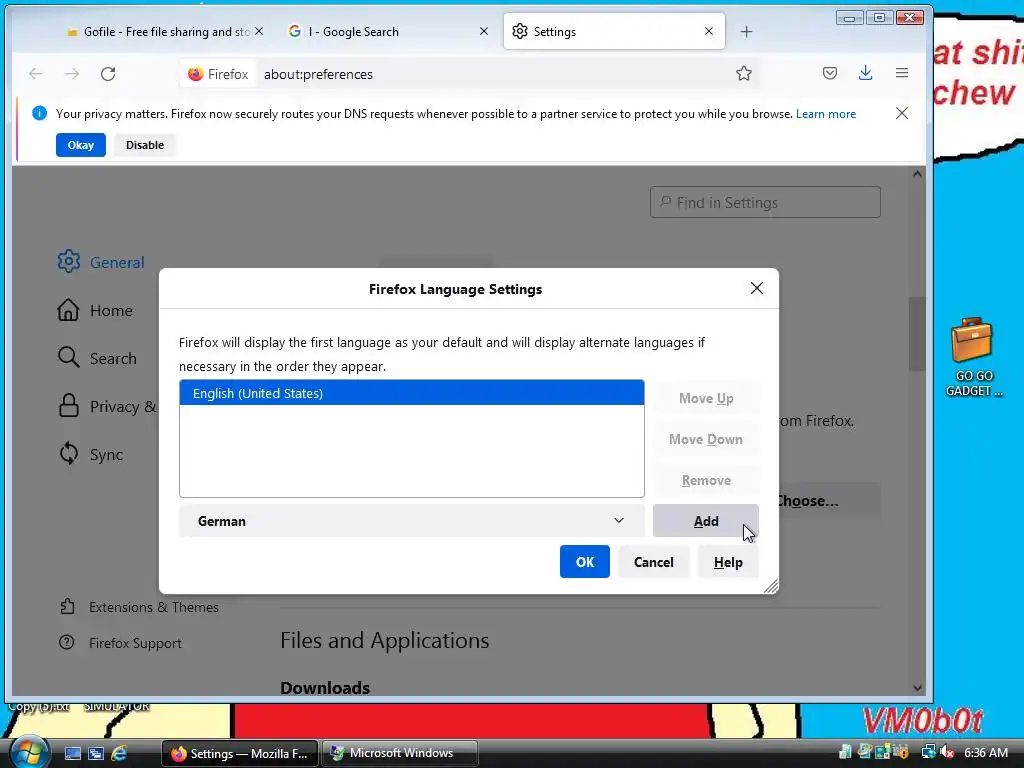Click Disable on the DNS notification

[144, 145]
